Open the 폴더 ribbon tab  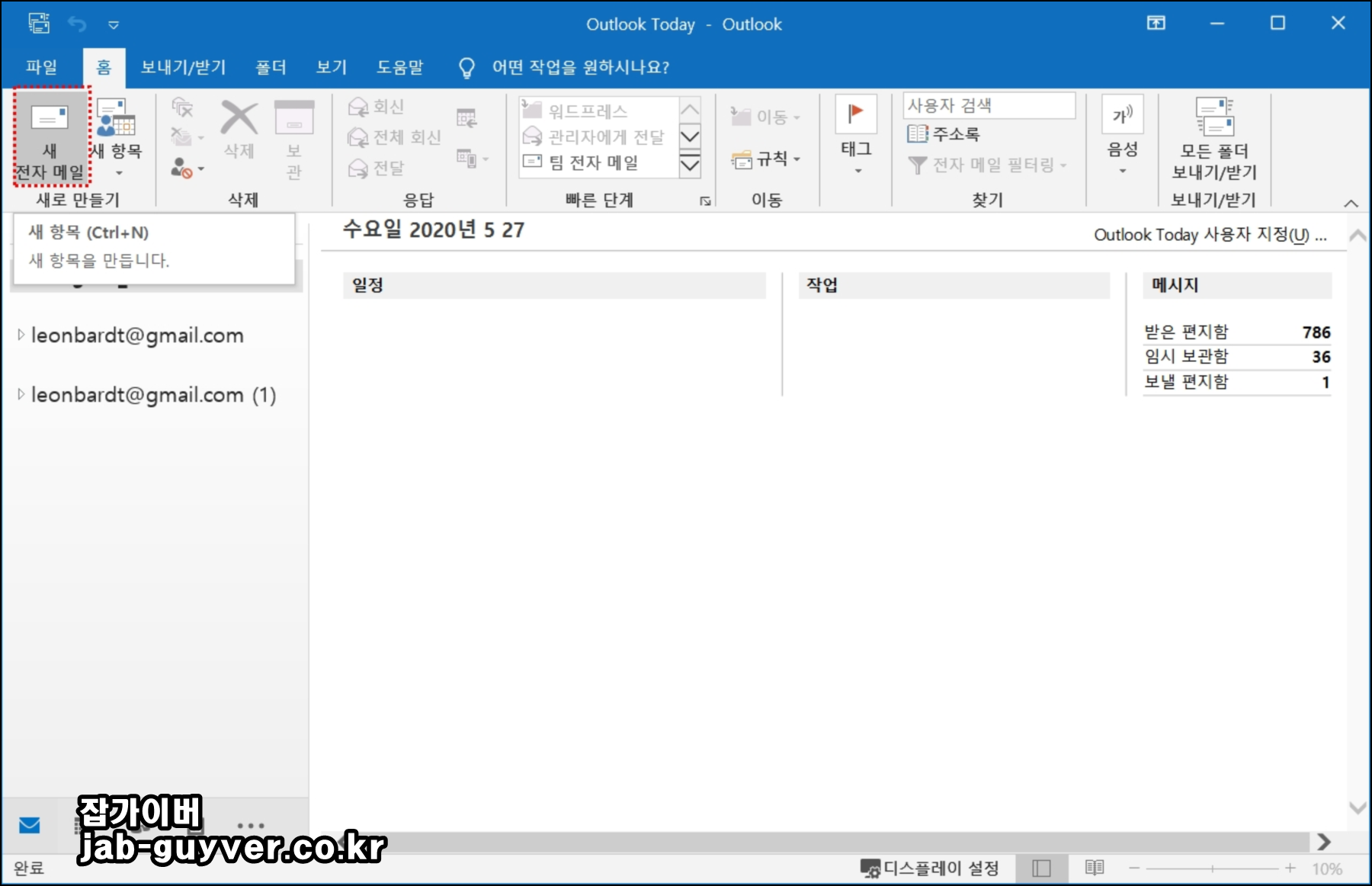pyautogui.click(x=271, y=67)
